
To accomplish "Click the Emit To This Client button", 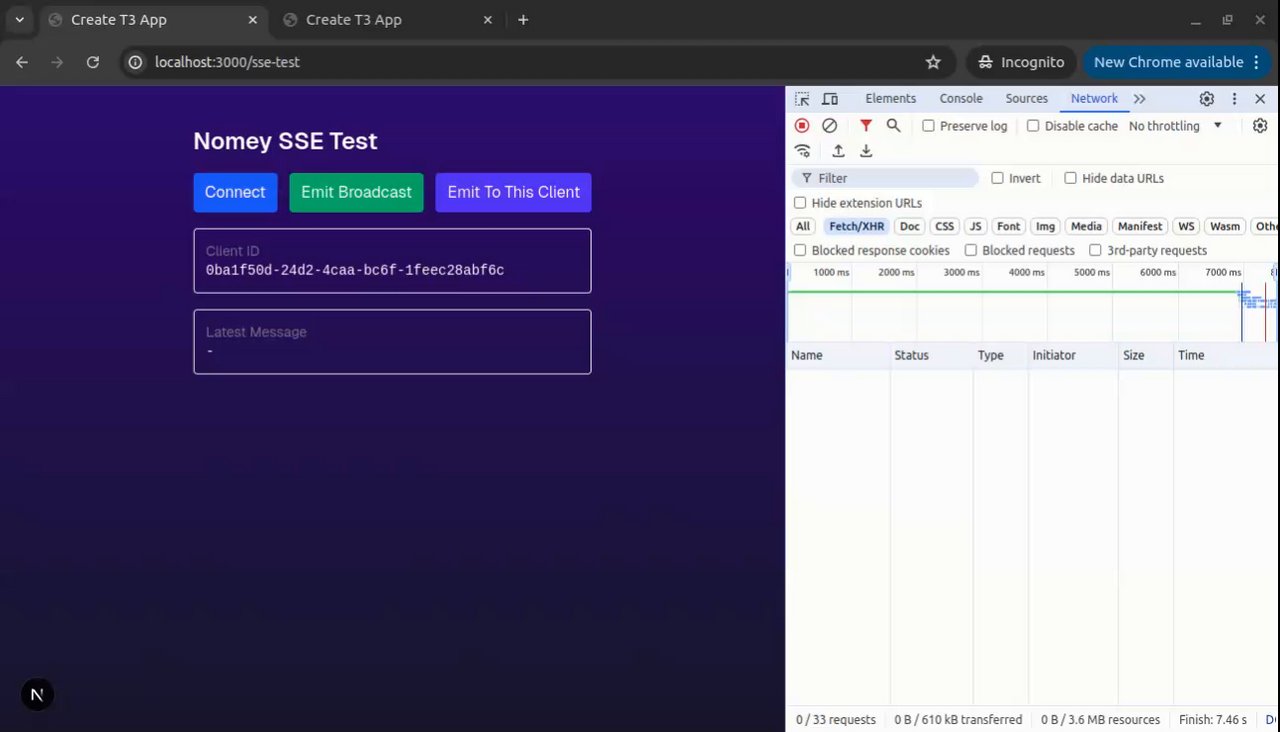I will coord(513,192).
